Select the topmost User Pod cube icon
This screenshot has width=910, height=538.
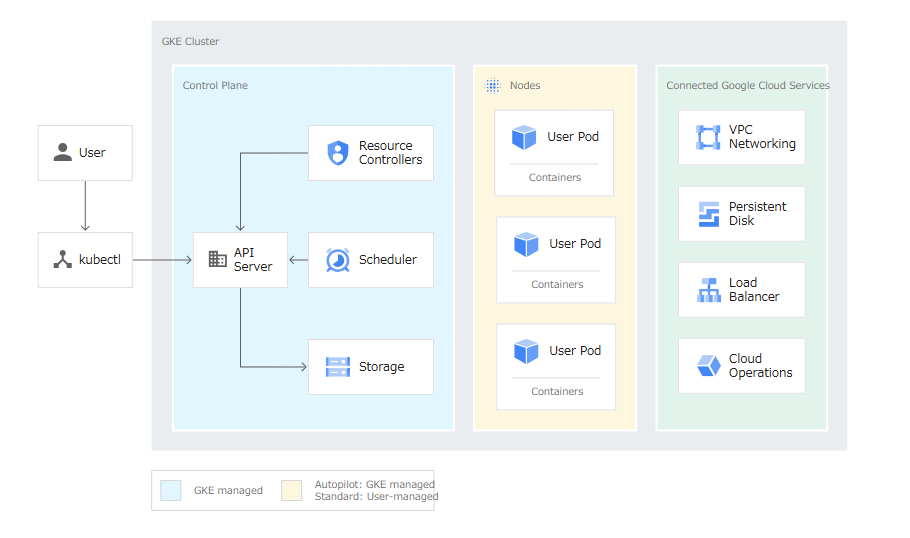tap(524, 137)
